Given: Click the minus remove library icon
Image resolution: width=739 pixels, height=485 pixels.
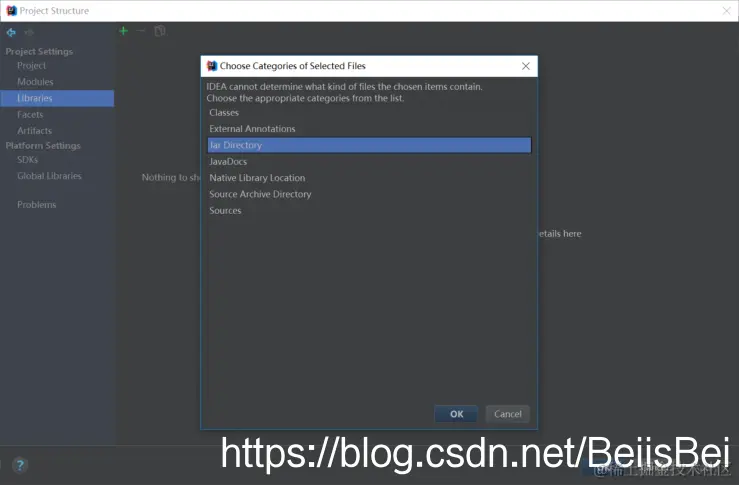Looking at the screenshot, I should point(140,31).
